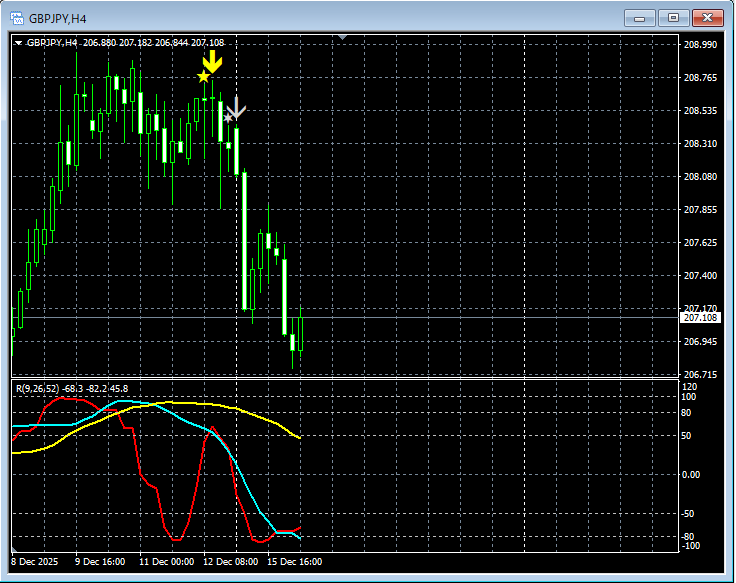Click the 9 Dec 16:00 time label
736x583 pixels.
[x=100, y=562]
